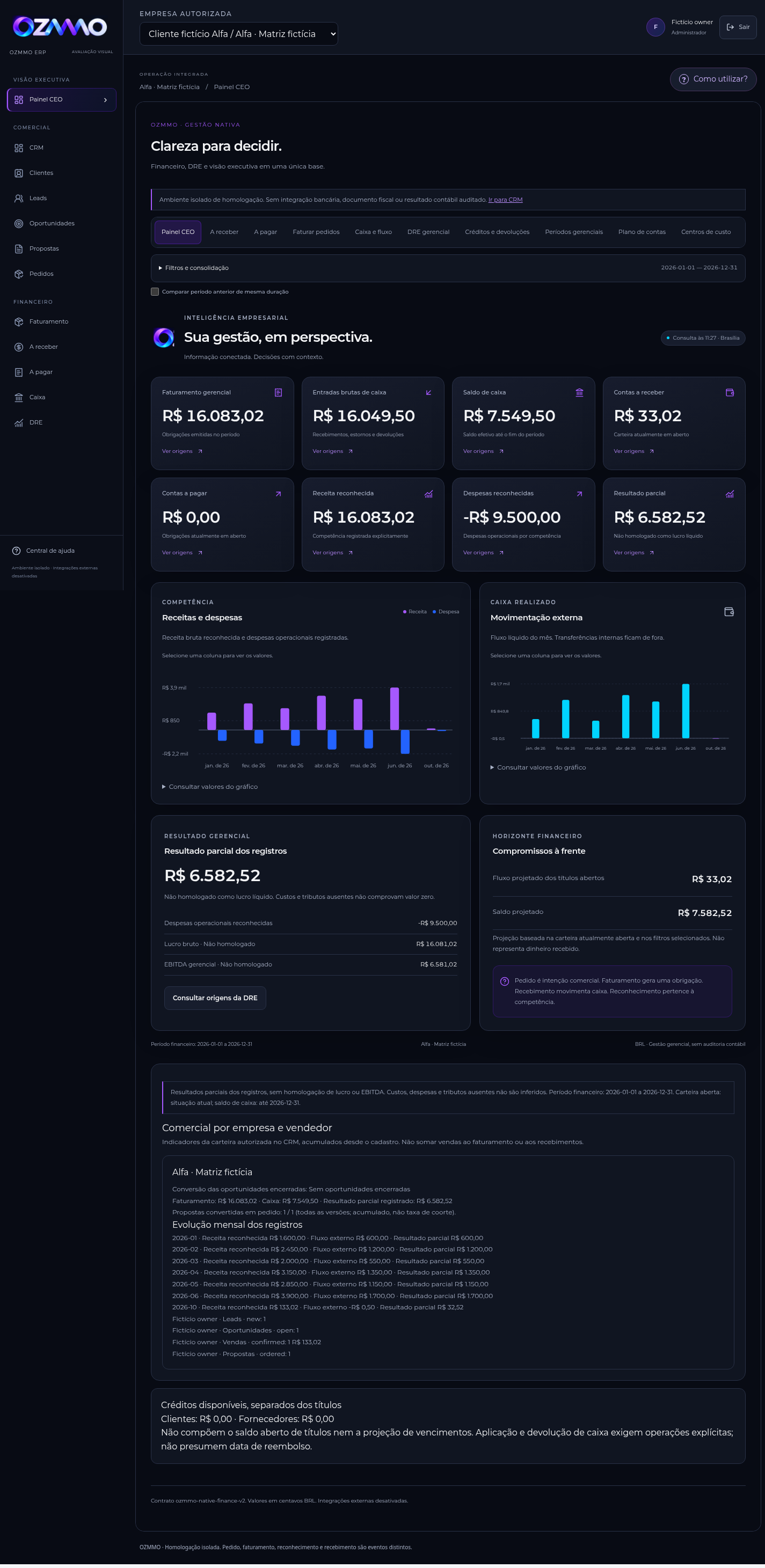Expand Consultar valores under Receitas e despesas
Viewport: 765px width, 1568px height.
tap(210, 787)
